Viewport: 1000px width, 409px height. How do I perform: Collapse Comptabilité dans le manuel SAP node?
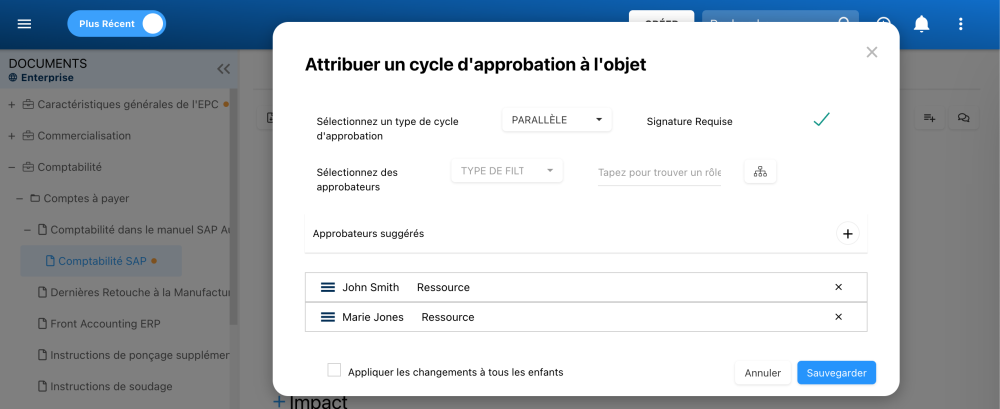27,230
